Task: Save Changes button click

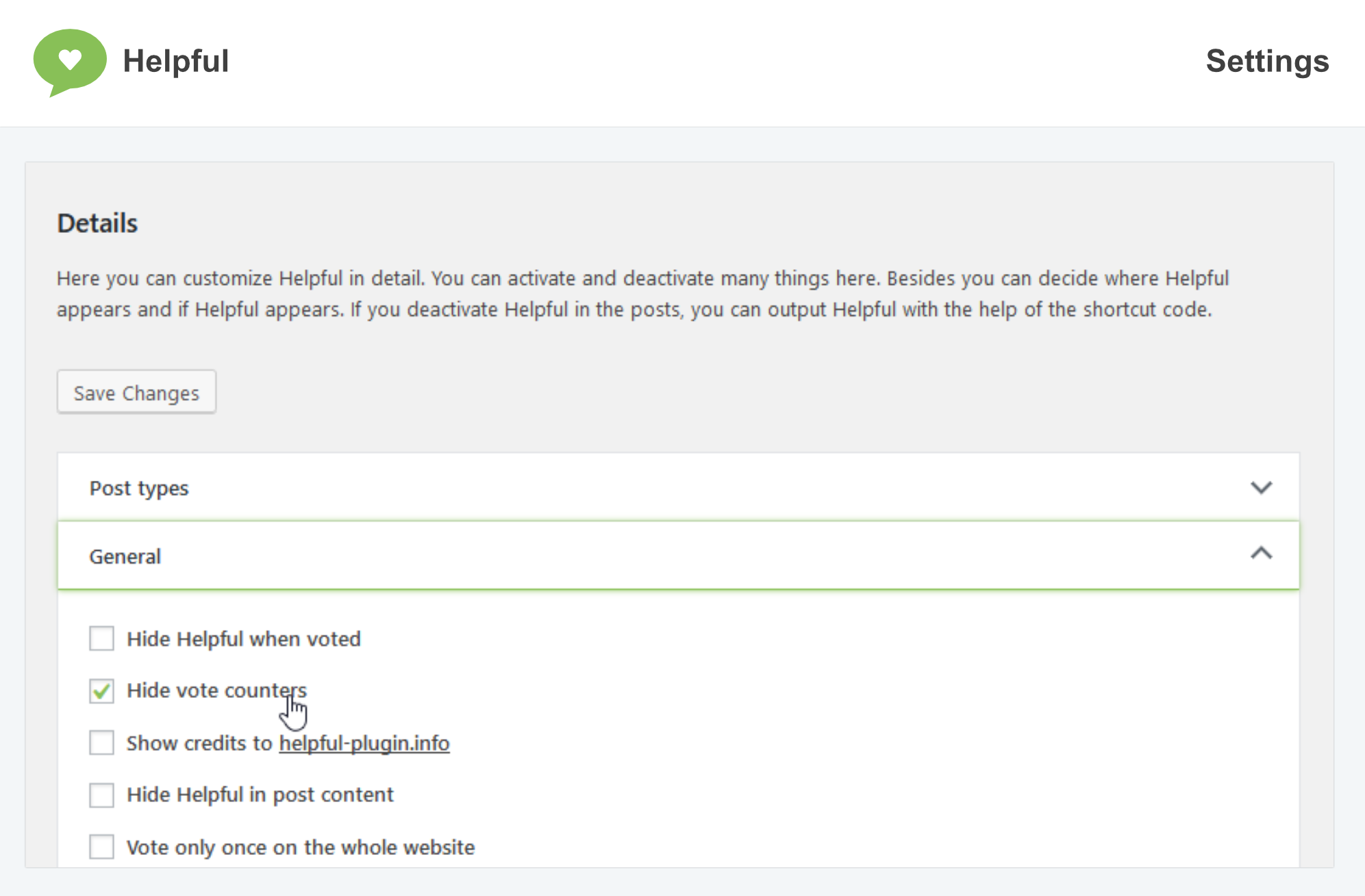Action: (136, 393)
